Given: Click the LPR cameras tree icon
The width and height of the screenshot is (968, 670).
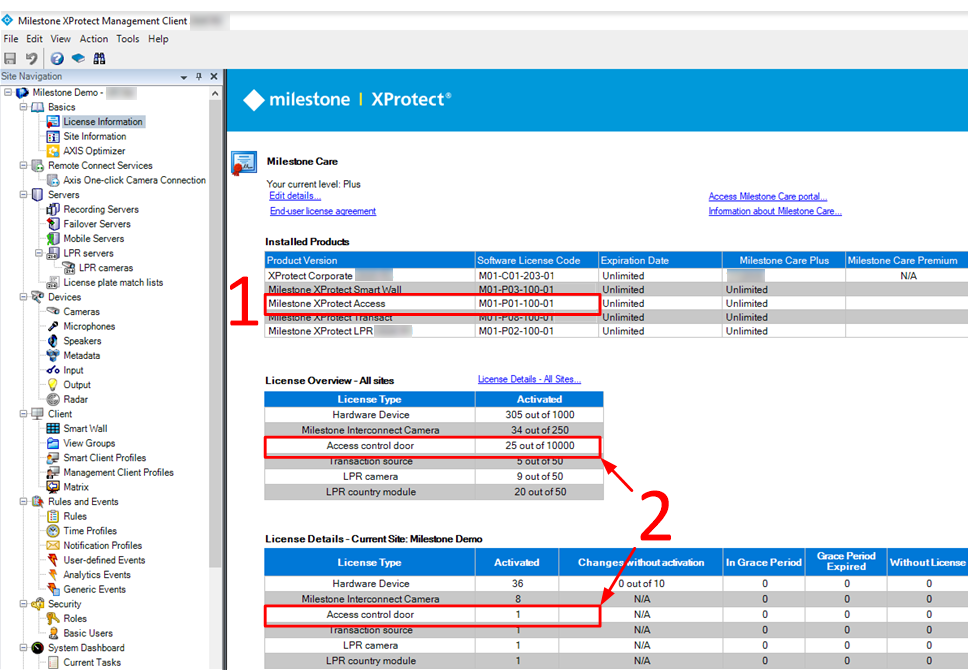Looking at the screenshot, I should click(x=69, y=268).
